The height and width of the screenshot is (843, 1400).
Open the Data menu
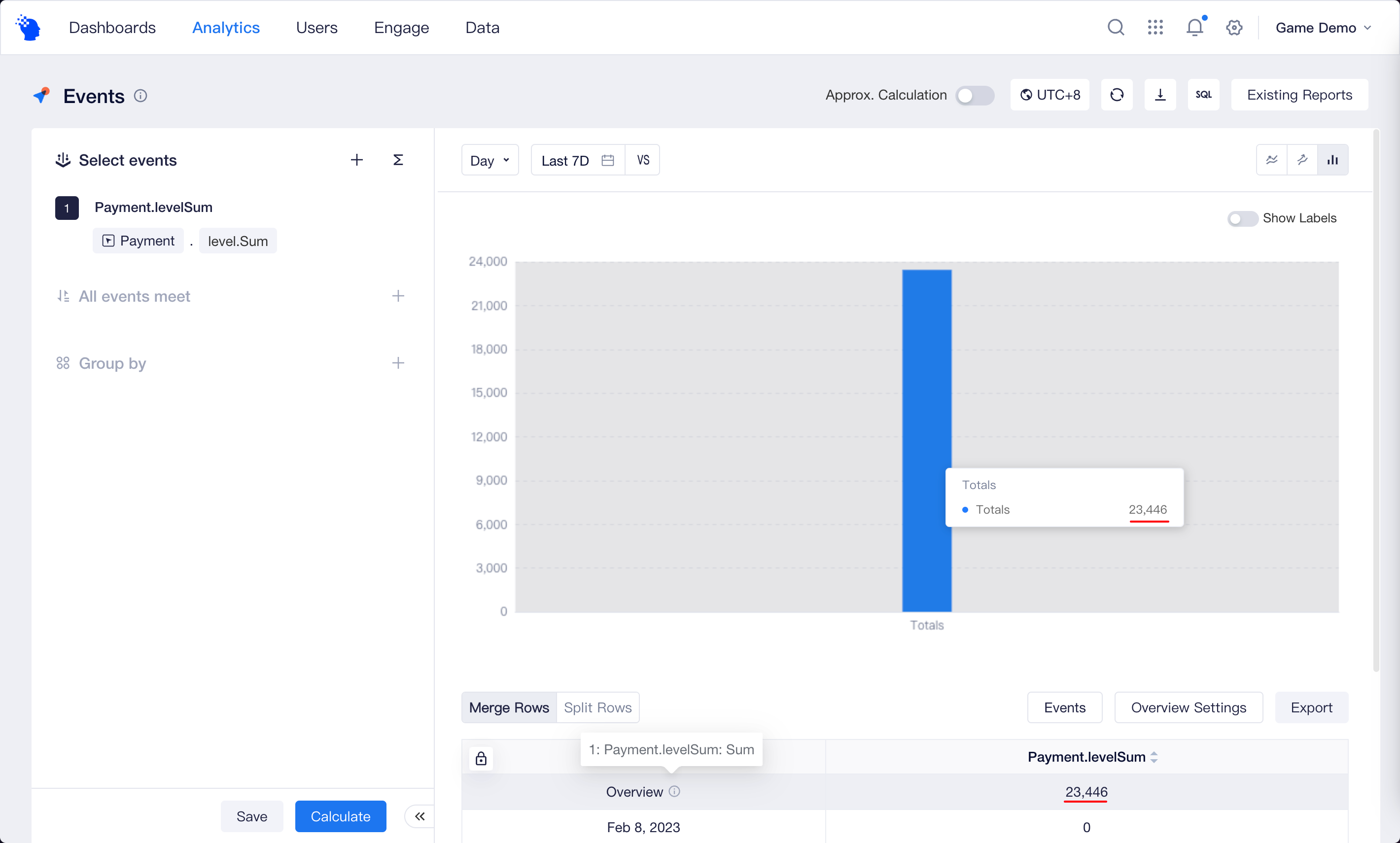[x=482, y=27]
